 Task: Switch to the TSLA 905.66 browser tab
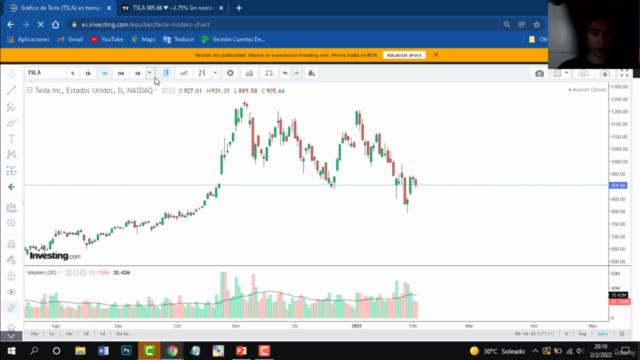pos(172,8)
